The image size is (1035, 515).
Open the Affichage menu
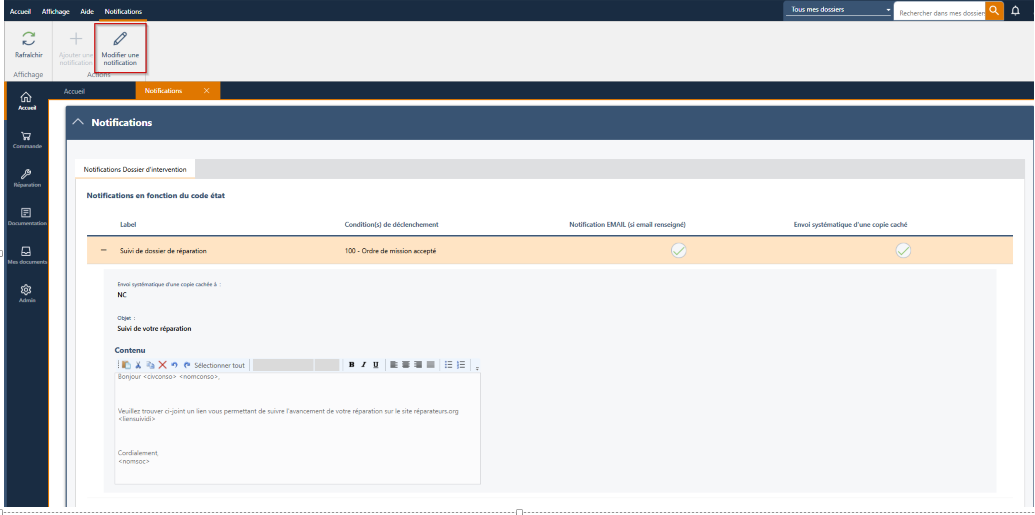(x=55, y=11)
